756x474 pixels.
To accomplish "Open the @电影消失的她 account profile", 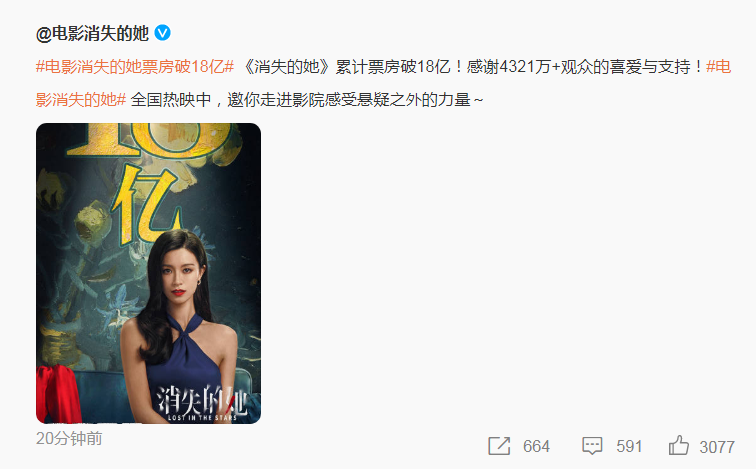I will (93, 33).
